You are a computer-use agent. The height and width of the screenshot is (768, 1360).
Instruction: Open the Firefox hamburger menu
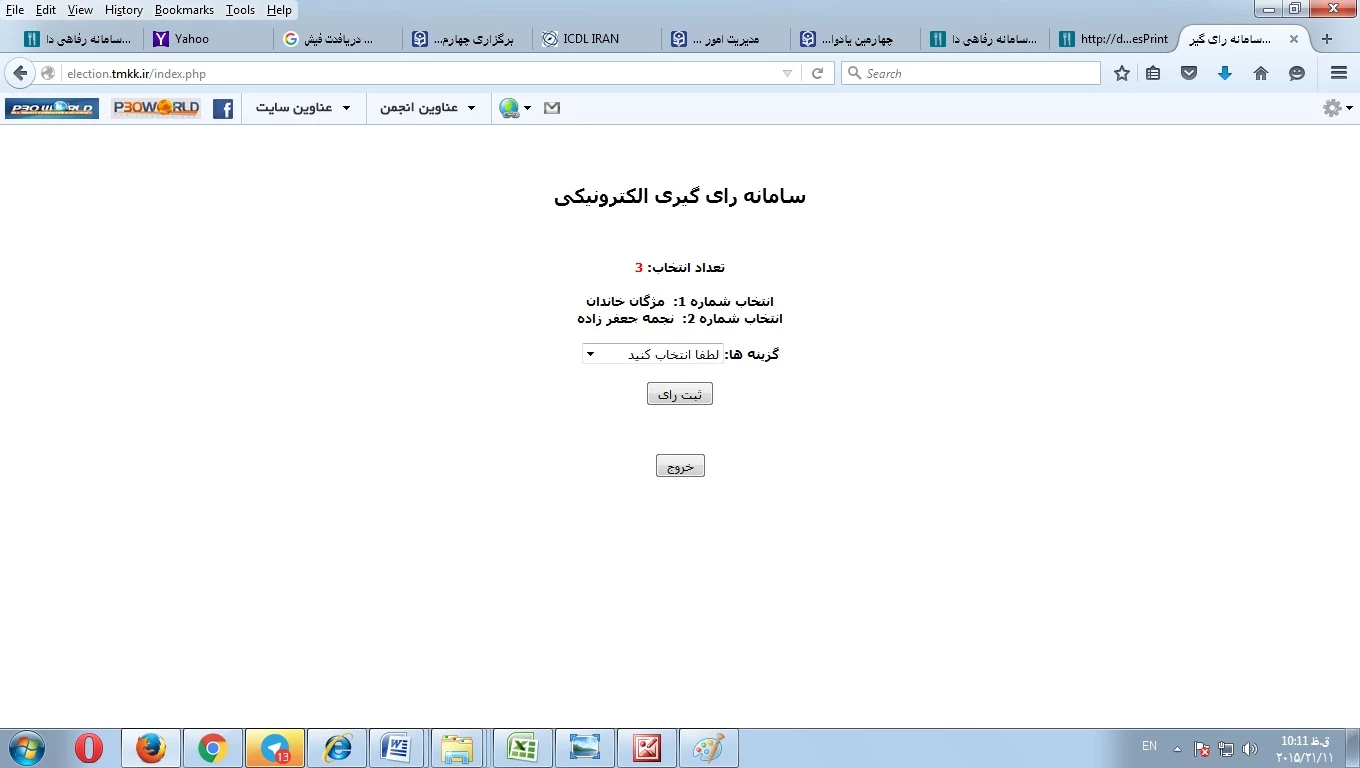1339,73
